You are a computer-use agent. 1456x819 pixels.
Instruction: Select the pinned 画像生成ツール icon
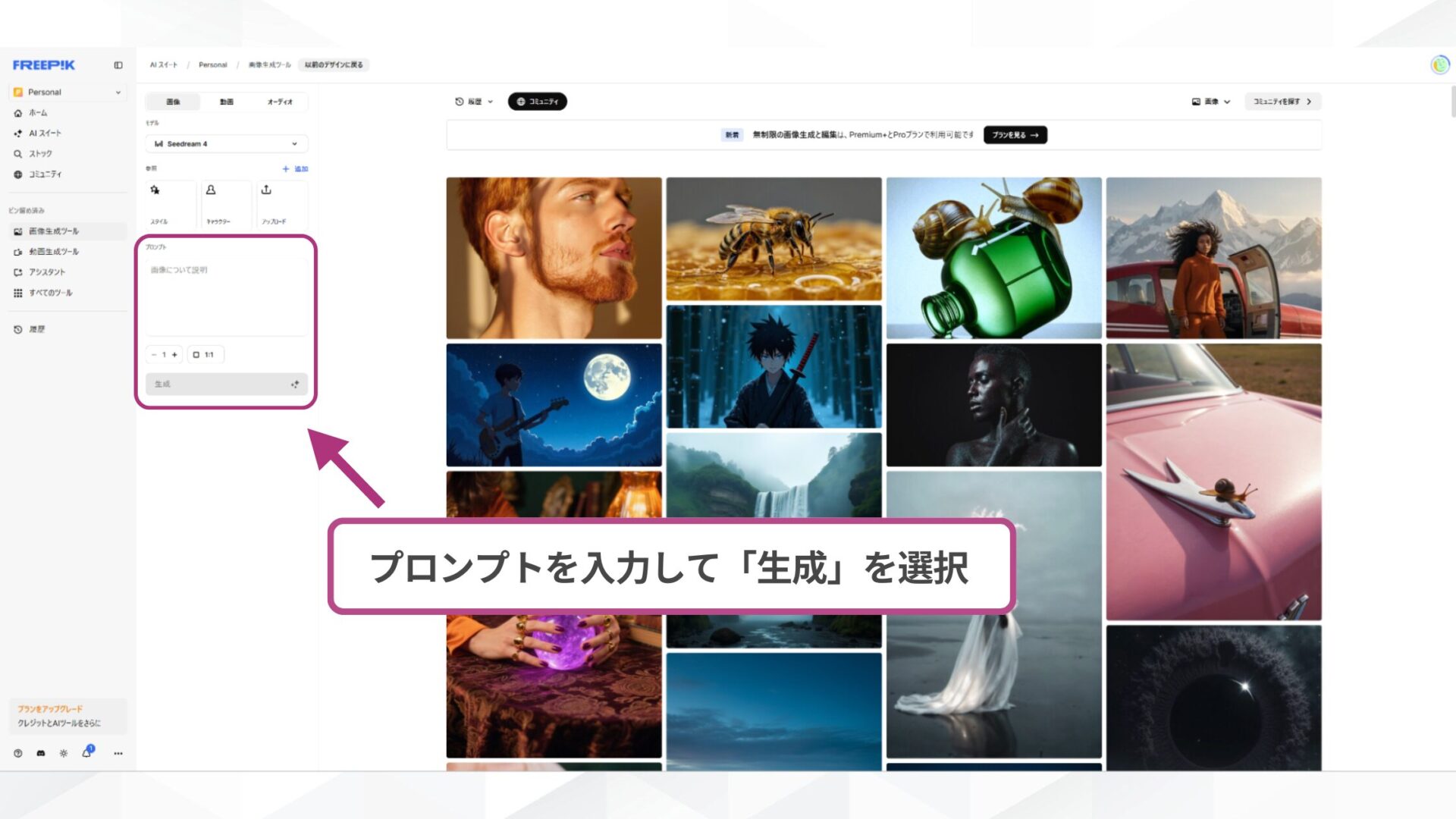(x=17, y=231)
